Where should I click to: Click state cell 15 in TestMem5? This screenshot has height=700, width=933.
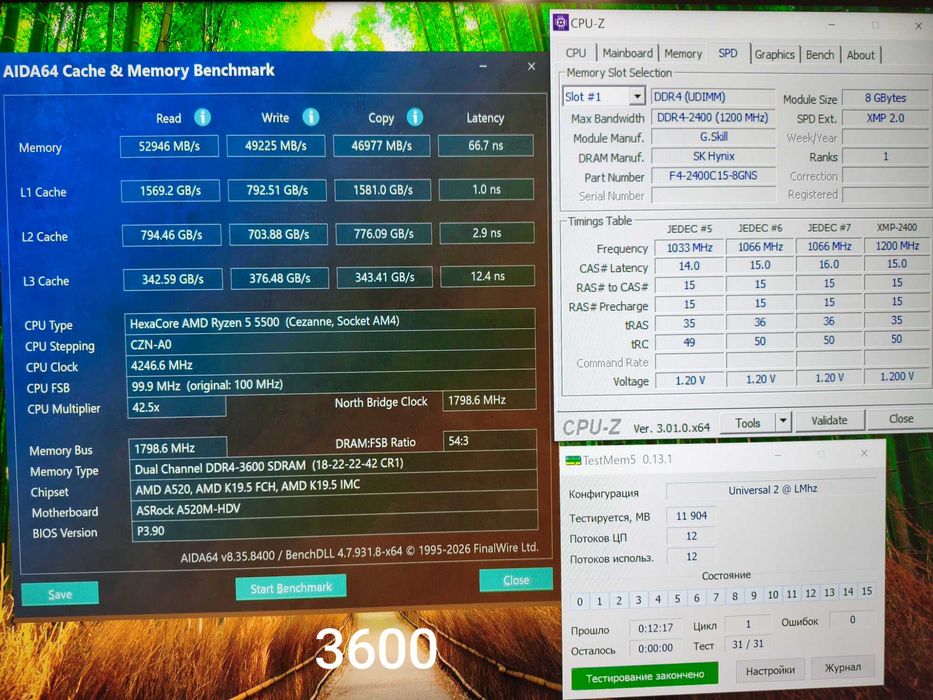point(866,591)
